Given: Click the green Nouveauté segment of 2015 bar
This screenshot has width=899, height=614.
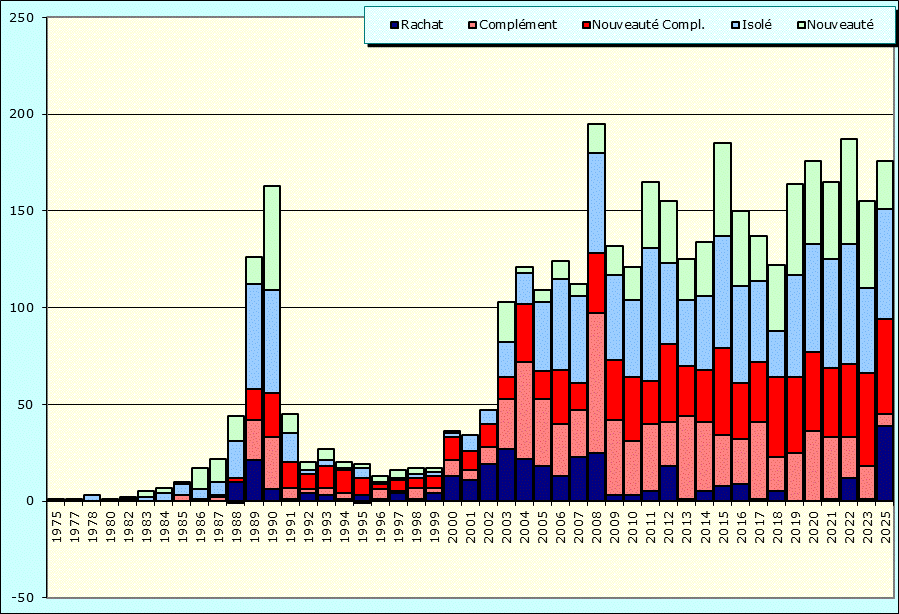Looking at the screenshot, I should coord(722,190).
